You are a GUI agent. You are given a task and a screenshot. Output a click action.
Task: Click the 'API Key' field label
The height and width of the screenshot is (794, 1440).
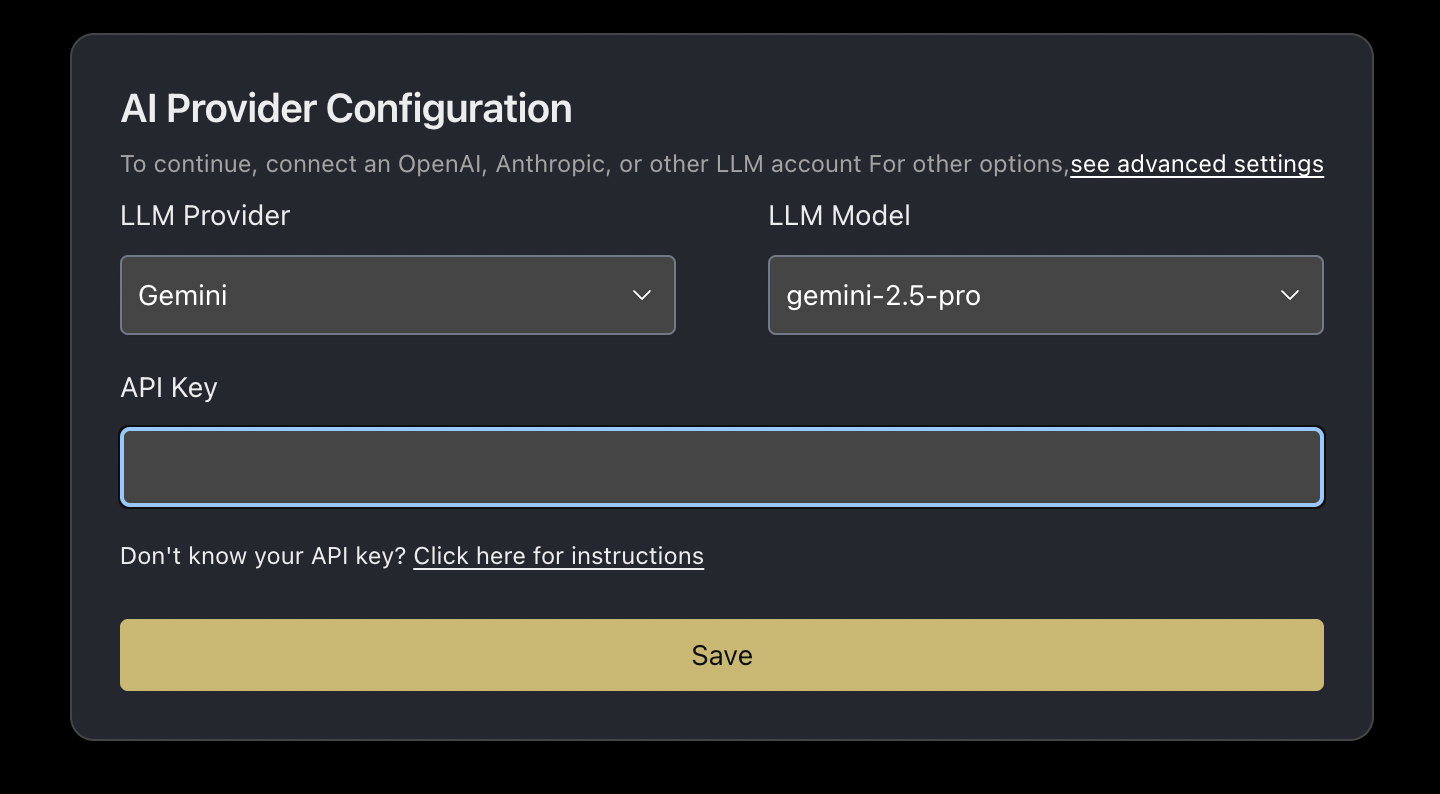point(169,388)
